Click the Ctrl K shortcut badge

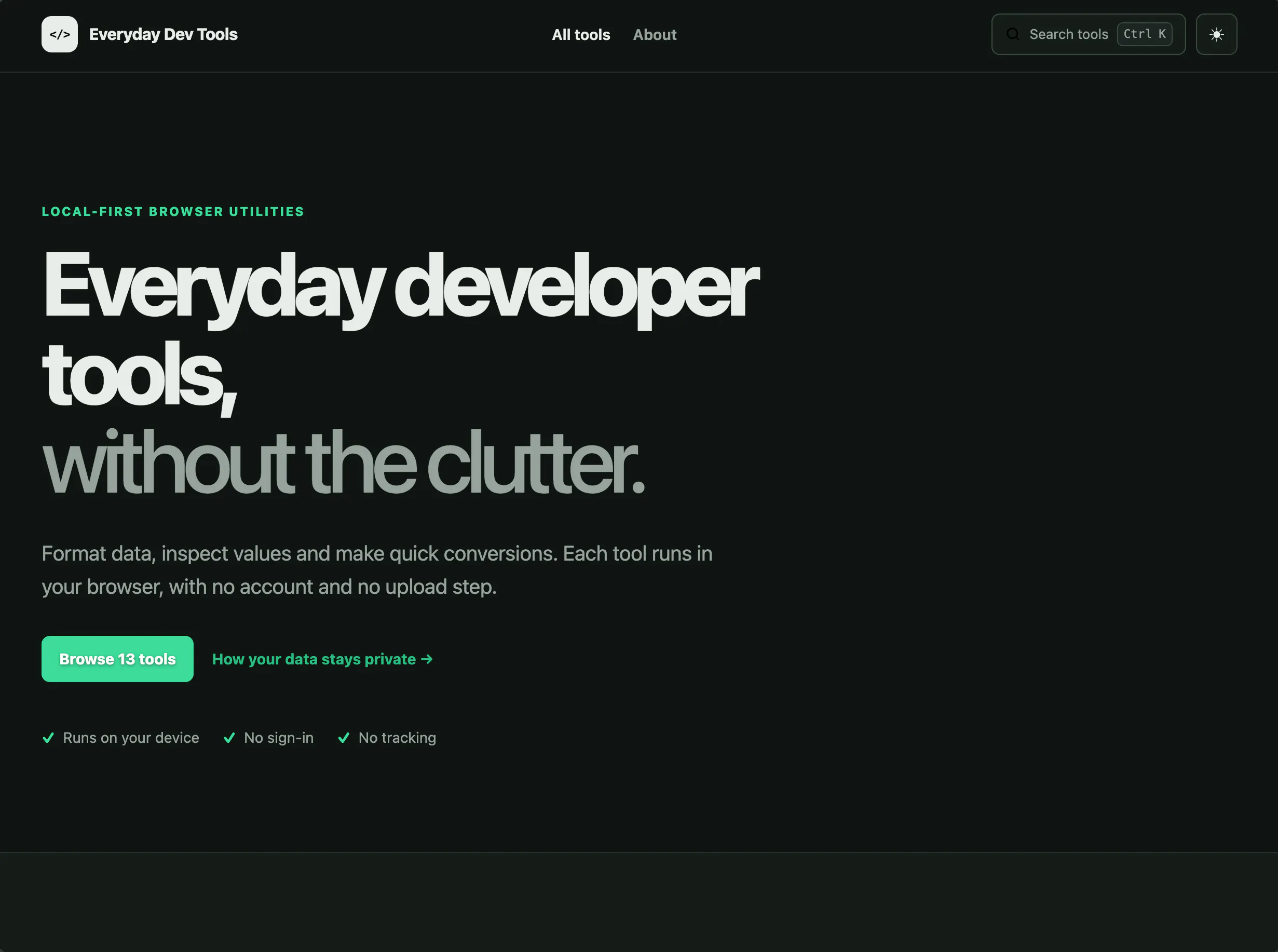(x=1144, y=34)
